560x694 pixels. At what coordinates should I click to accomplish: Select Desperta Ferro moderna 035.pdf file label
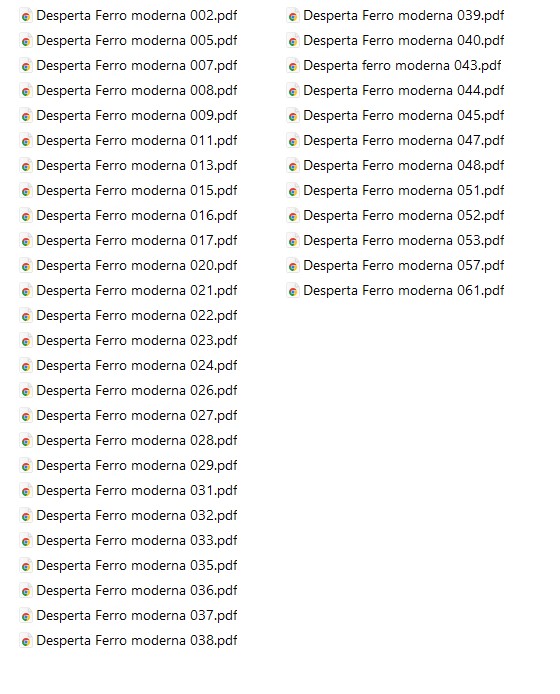tap(137, 566)
